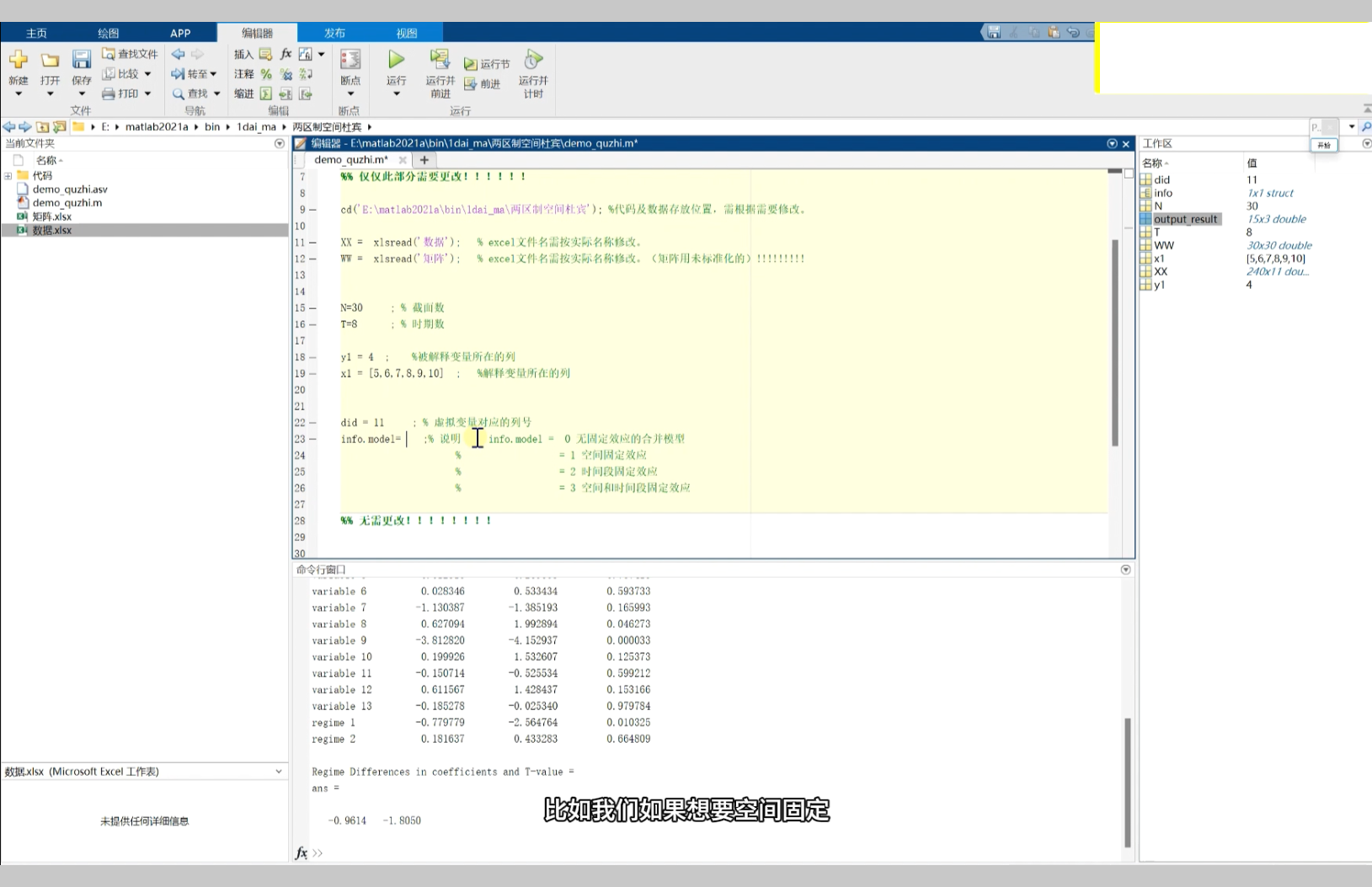This screenshot has height=887, width=1372.
Task: Click the Run and Advance (运行并前进) icon
Action: click(439, 60)
